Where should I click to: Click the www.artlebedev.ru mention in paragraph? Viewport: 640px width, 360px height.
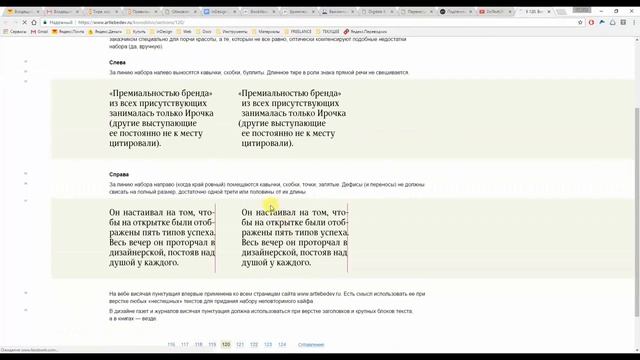pyautogui.click(x=319, y=293)
